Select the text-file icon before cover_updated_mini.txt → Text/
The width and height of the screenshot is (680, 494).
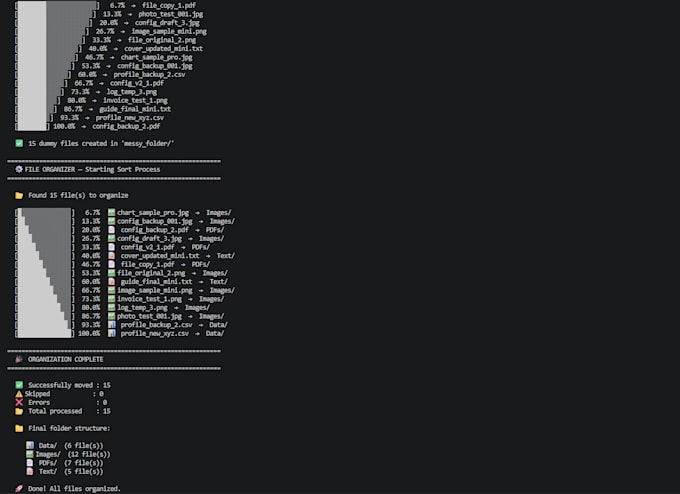[111, 256]
